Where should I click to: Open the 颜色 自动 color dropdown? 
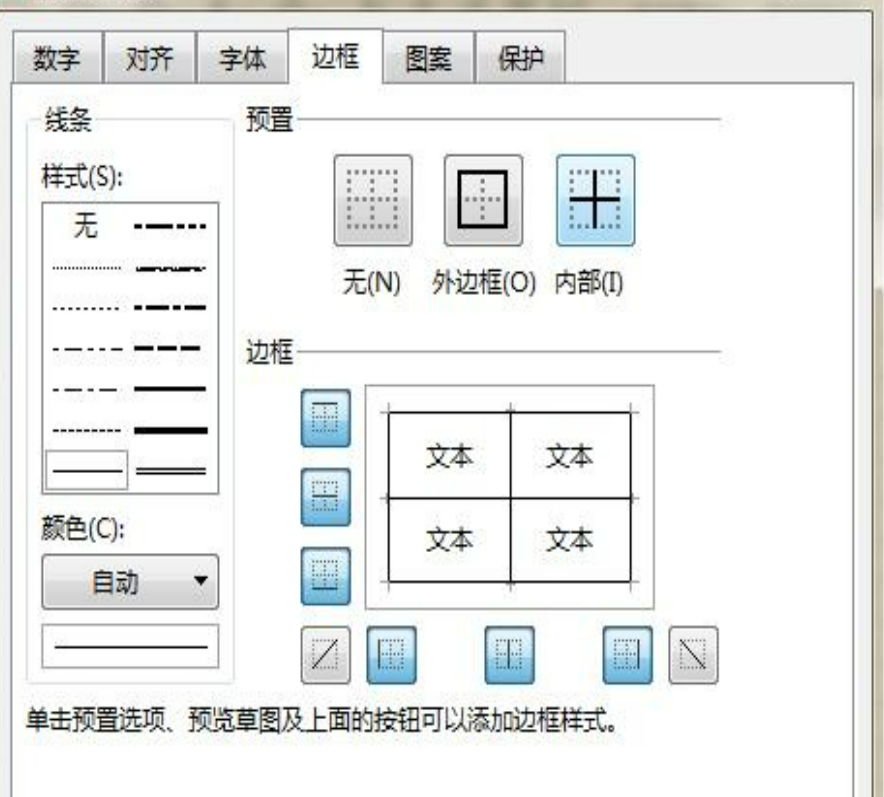[129, 582]
